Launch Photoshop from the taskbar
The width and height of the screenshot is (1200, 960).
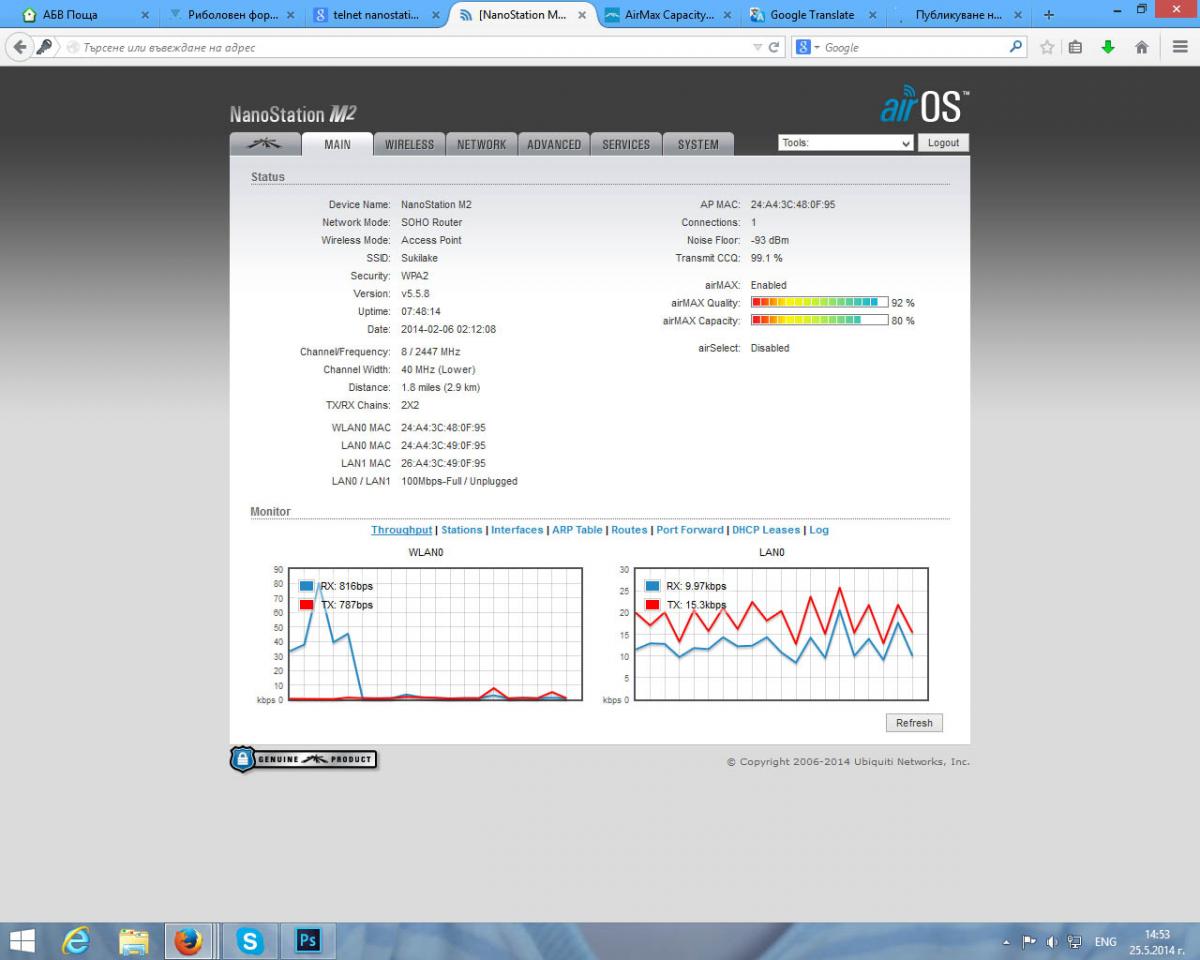point(308,941)
